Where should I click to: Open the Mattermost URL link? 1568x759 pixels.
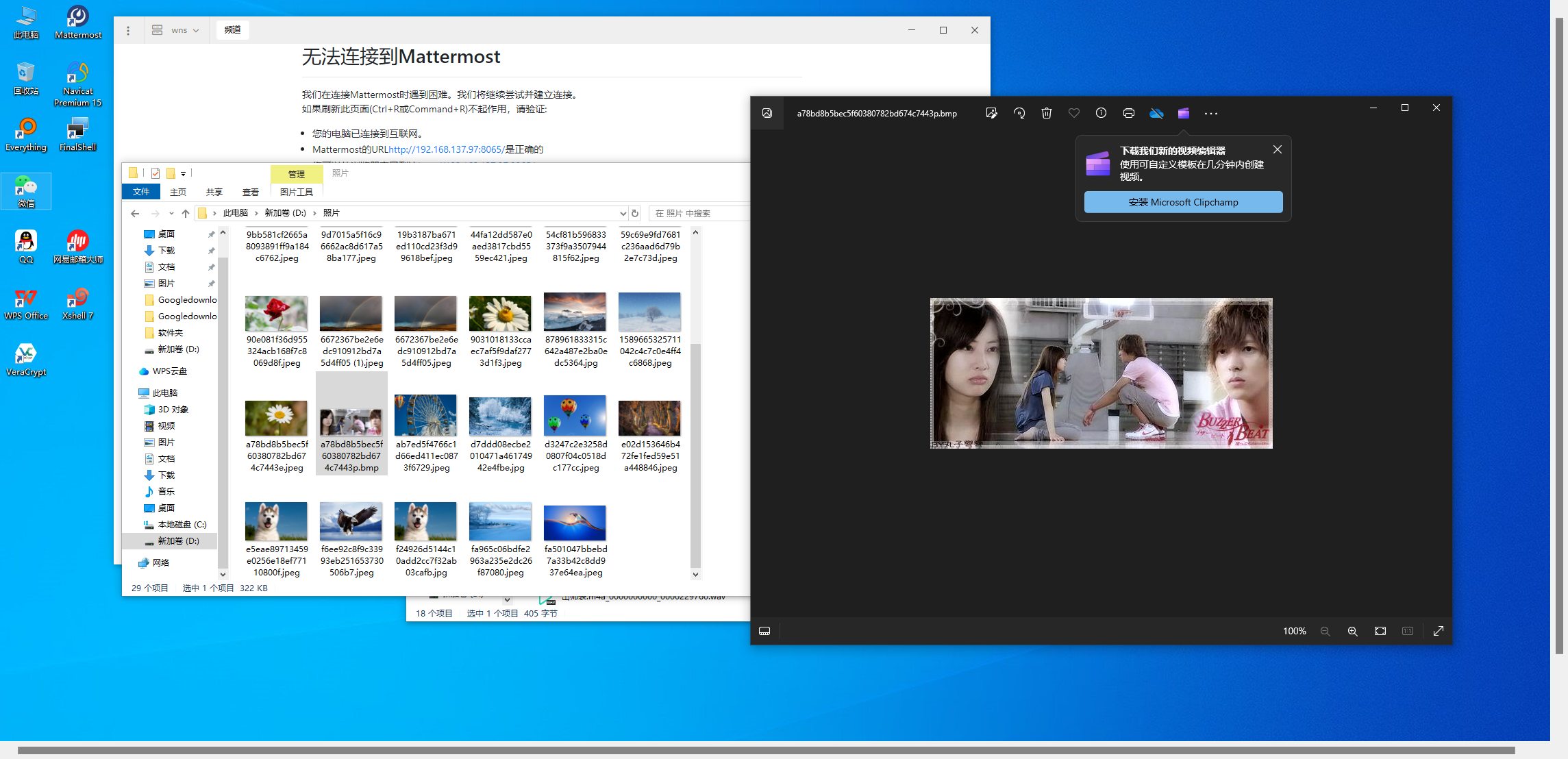pos(446,149)
